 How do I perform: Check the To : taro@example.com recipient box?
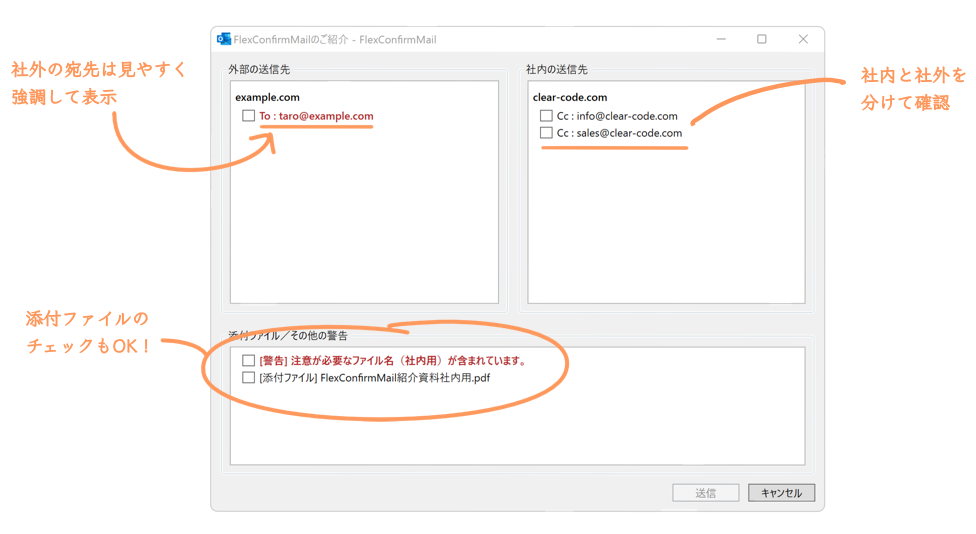pyautogui.click(x=248, y=116)
